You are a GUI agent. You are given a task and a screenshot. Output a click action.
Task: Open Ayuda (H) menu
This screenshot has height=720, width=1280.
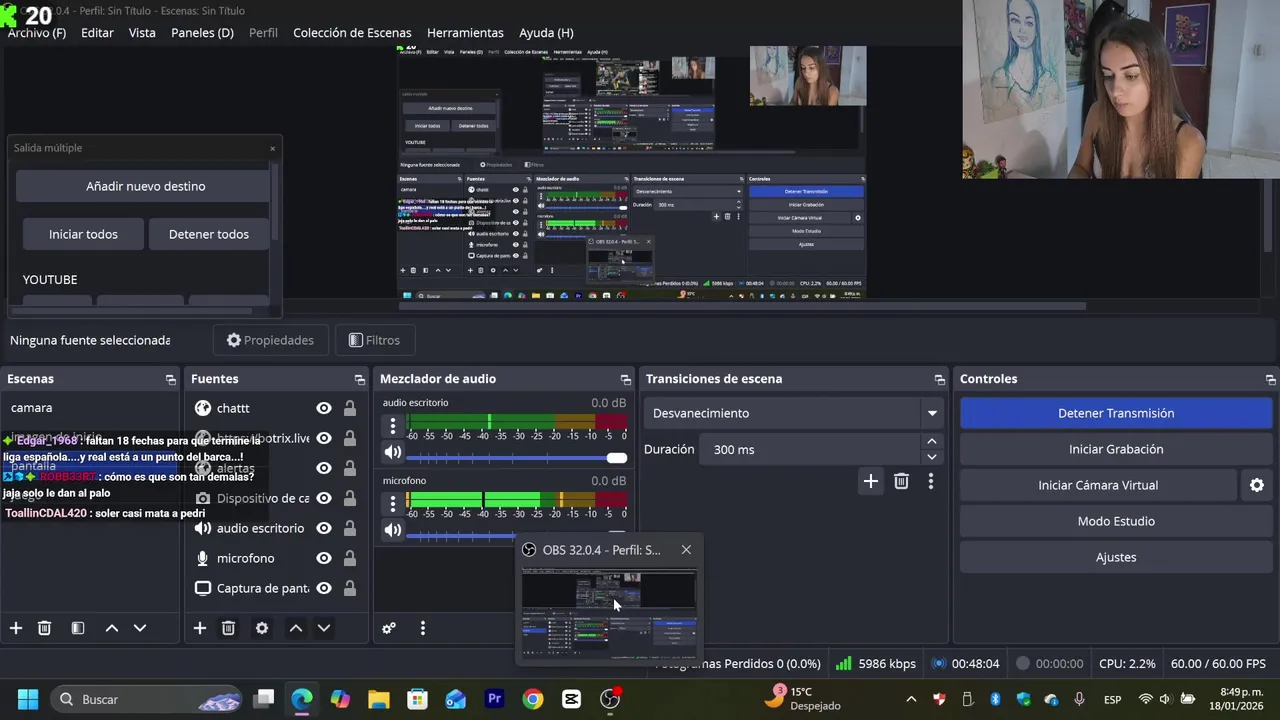546,32
